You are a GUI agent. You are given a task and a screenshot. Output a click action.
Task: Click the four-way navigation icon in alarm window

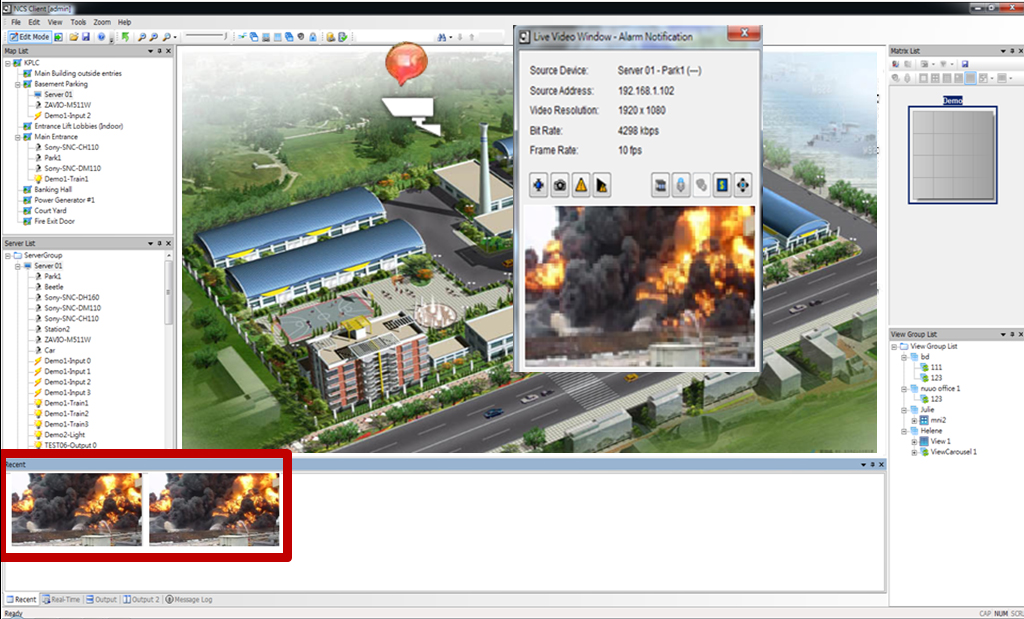[743, 185]
